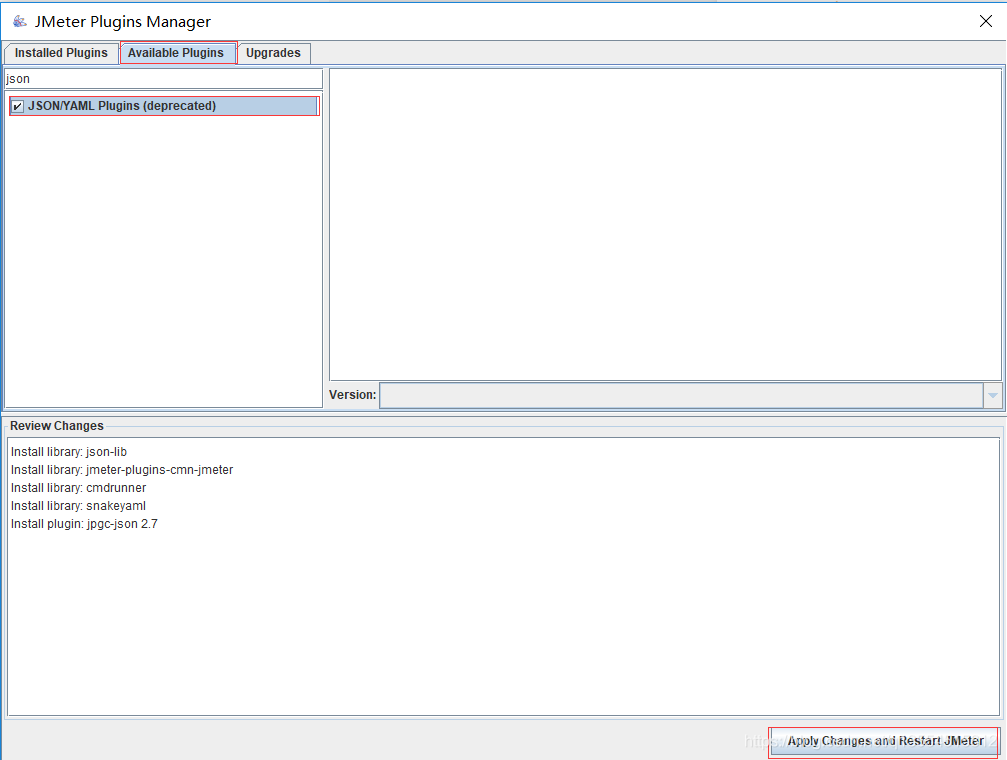Click Apply Changes and Restart JMeter
This screenshot has height=760, width=1007.
pos(885,741)
